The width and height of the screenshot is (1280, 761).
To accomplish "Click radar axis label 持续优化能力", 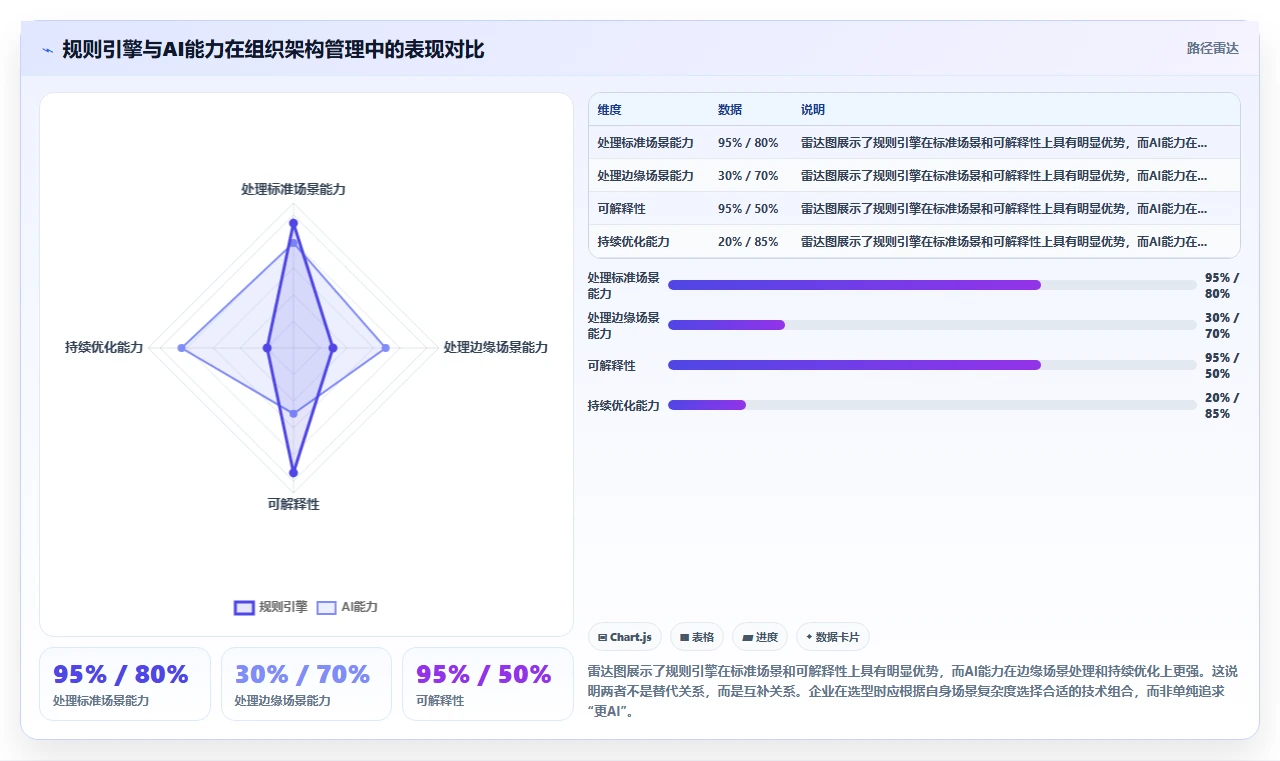I will click(x=104, y=347).
